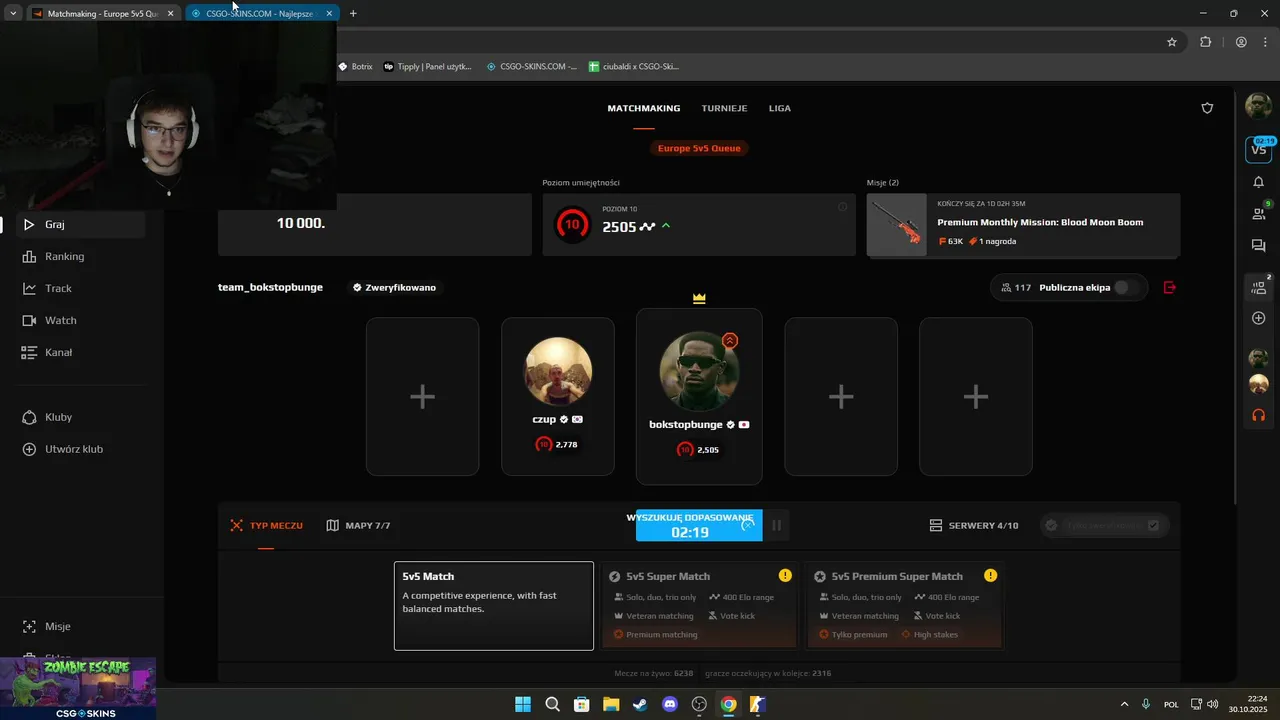Click info icon in Poziom umiejętności card
This screenshot has height=720, width=1280.
point(842,207)
